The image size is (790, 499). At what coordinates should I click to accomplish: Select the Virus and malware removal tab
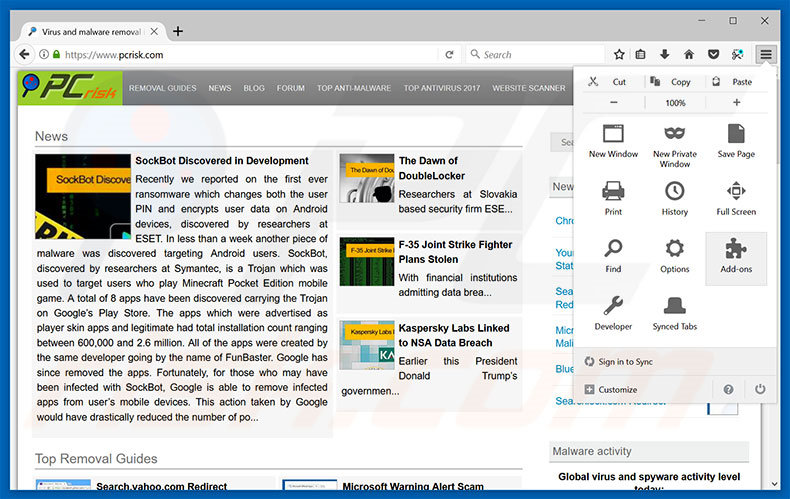91,32
